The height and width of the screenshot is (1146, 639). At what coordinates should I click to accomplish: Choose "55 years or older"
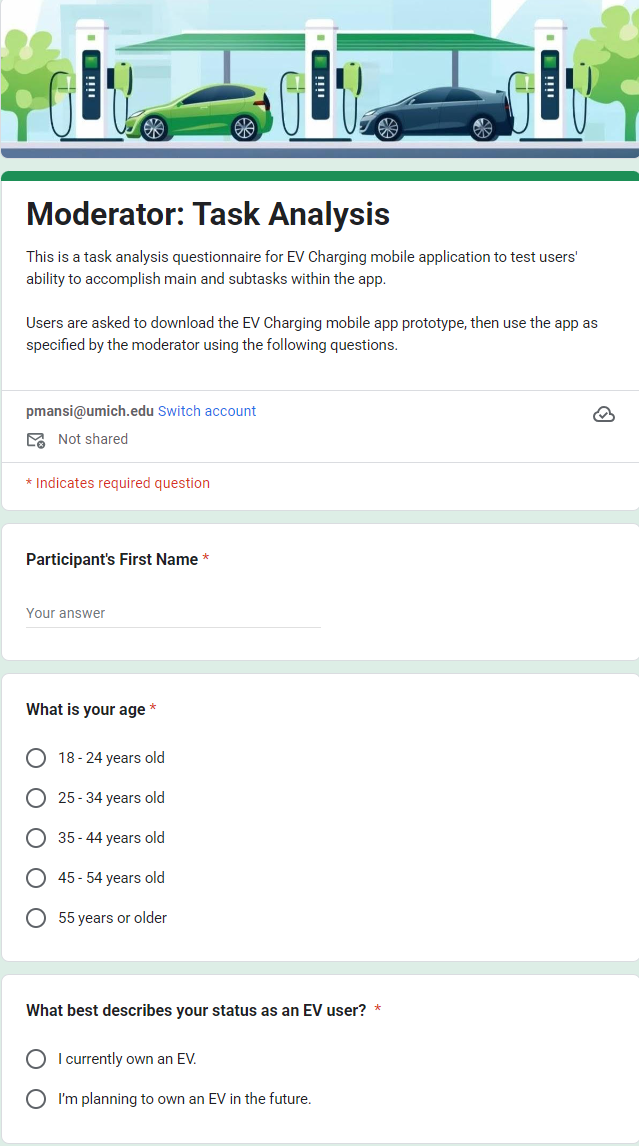tap(36, 918)
